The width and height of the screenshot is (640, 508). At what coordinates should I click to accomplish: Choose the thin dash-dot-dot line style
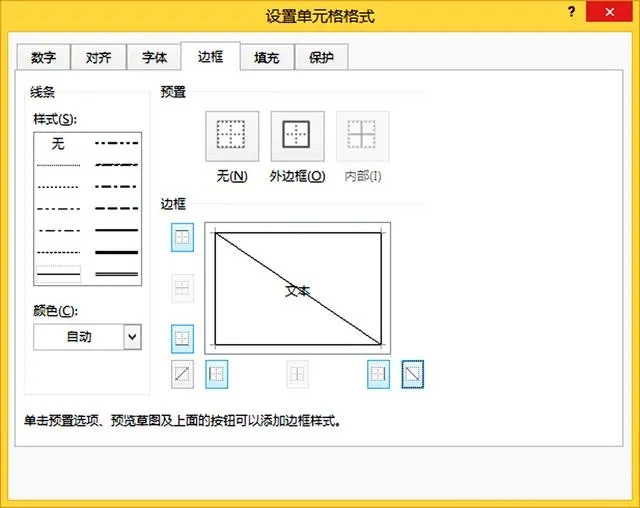click(x=58, y=209)
